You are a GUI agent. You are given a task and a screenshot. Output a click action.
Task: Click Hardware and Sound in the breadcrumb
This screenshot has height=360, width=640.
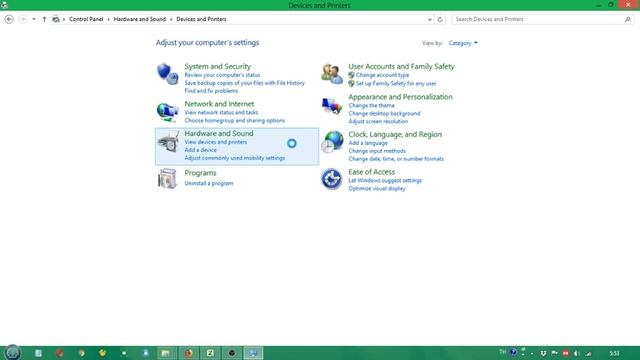[x=140, y=19]
